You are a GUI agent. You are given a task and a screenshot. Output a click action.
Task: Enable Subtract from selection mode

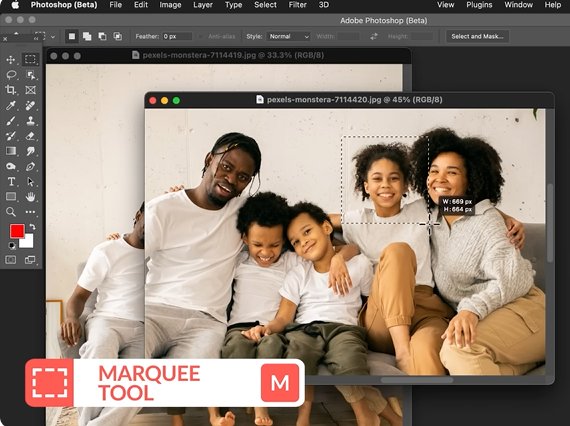coord(103,36)
